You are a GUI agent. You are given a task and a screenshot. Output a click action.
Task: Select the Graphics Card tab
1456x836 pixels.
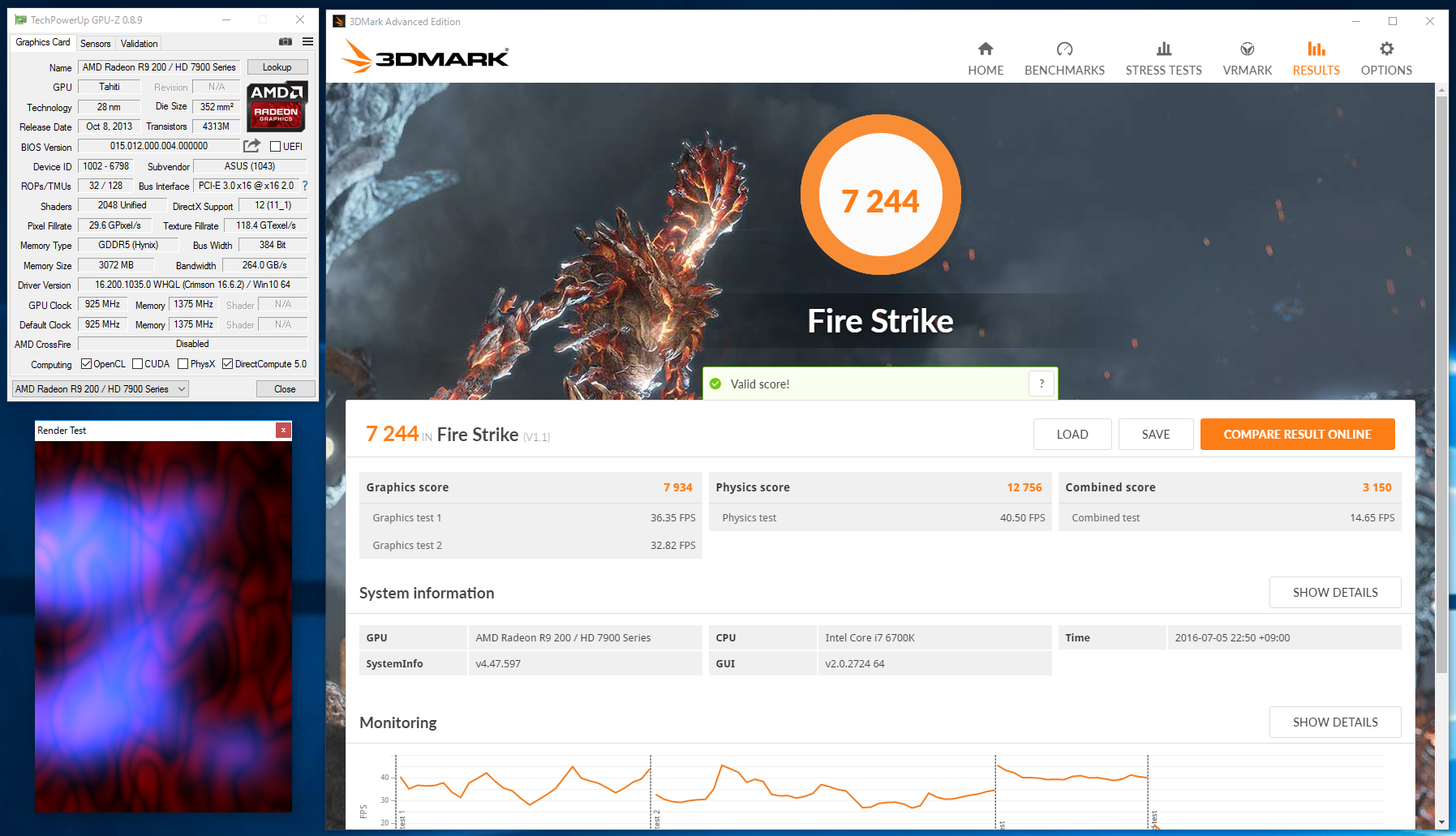click(x=43, y=42)
